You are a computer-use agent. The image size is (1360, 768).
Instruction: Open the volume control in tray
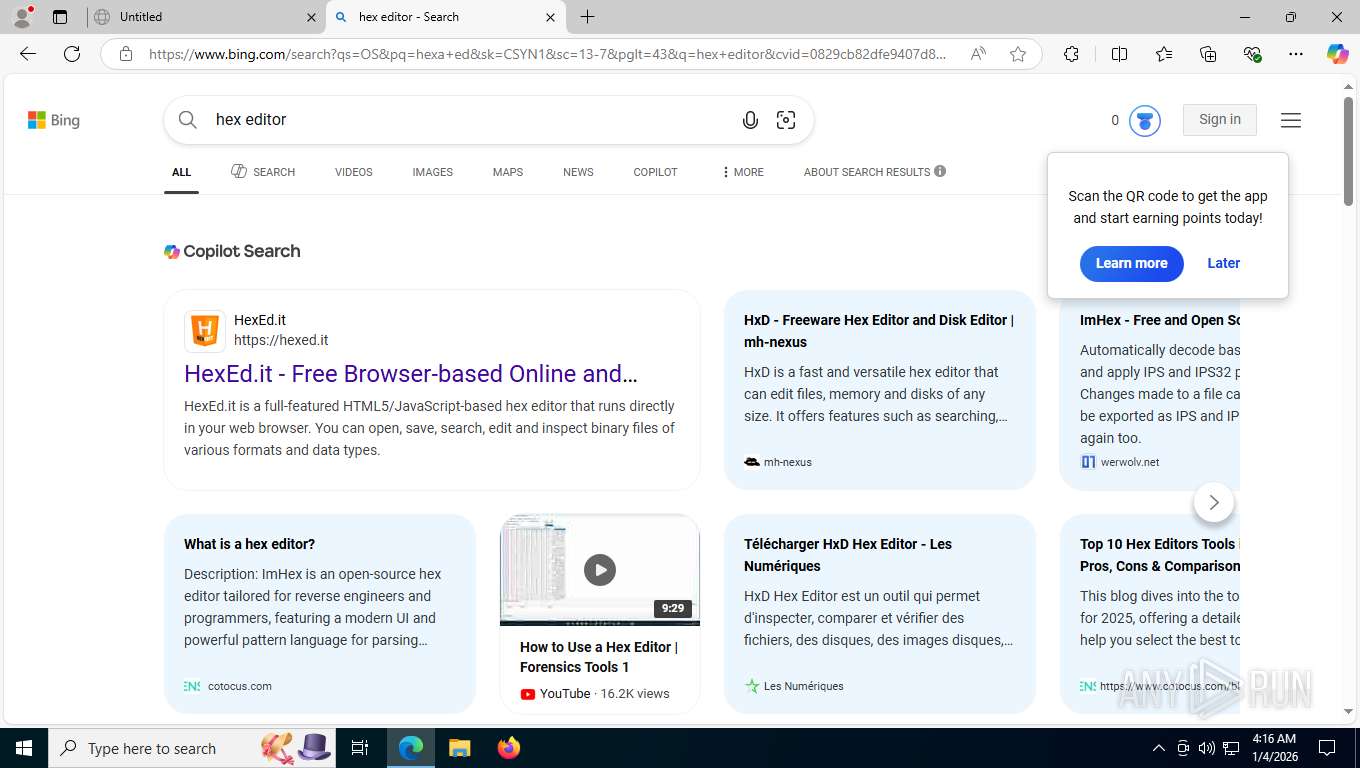coord(1206,748)
